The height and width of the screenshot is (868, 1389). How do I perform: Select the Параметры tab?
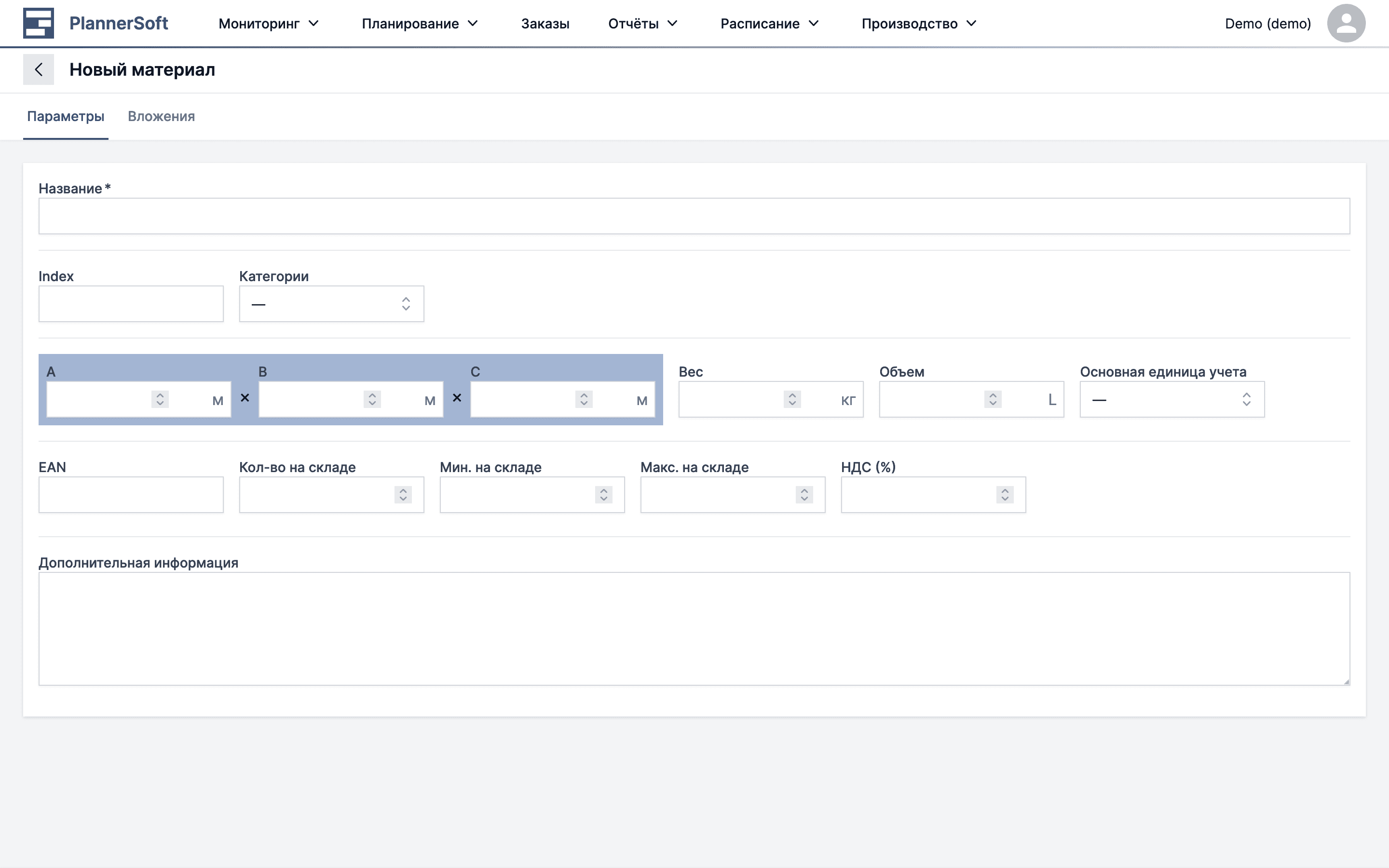(66, 117)
